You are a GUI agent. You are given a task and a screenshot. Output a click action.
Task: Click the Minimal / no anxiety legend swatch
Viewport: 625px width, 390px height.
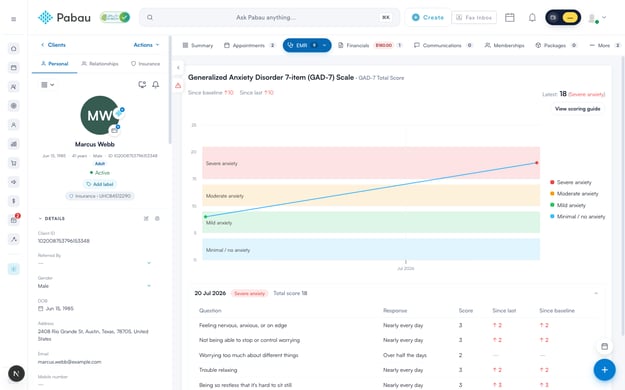(552, 217)
